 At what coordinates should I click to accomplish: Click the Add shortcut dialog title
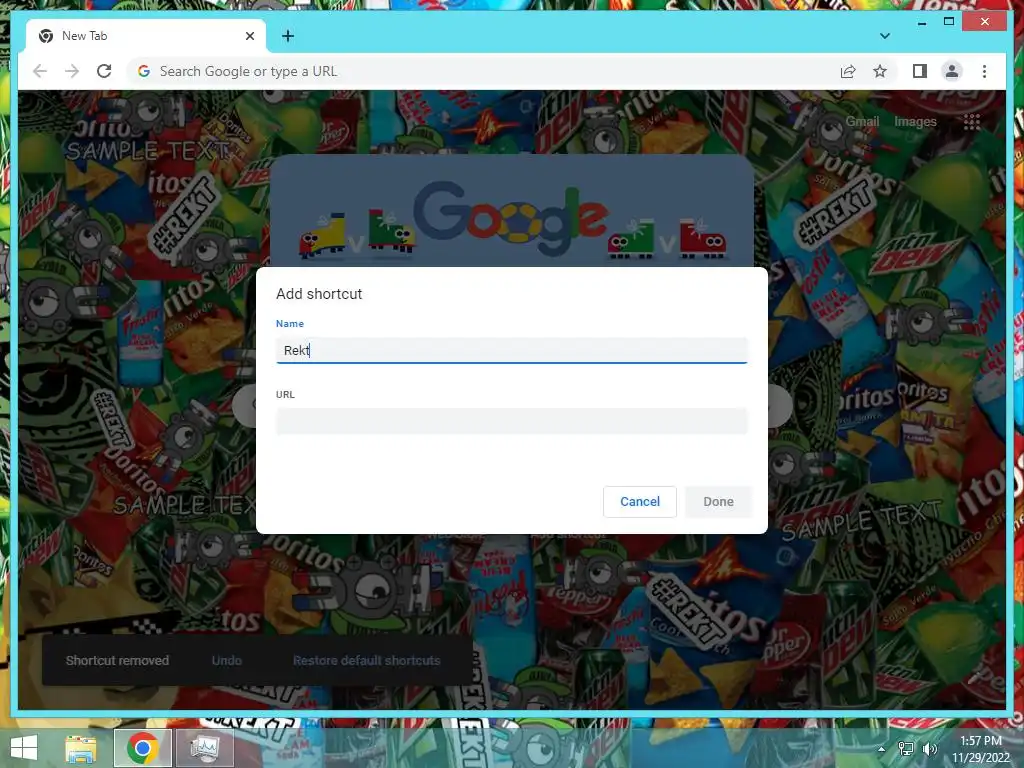point(319,294)
